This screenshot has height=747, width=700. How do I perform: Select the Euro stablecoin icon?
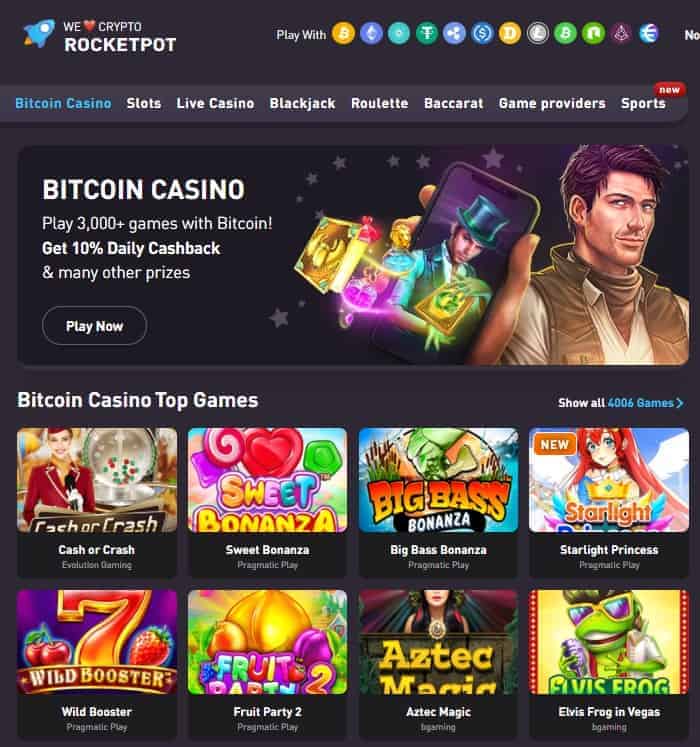point(649,33)
